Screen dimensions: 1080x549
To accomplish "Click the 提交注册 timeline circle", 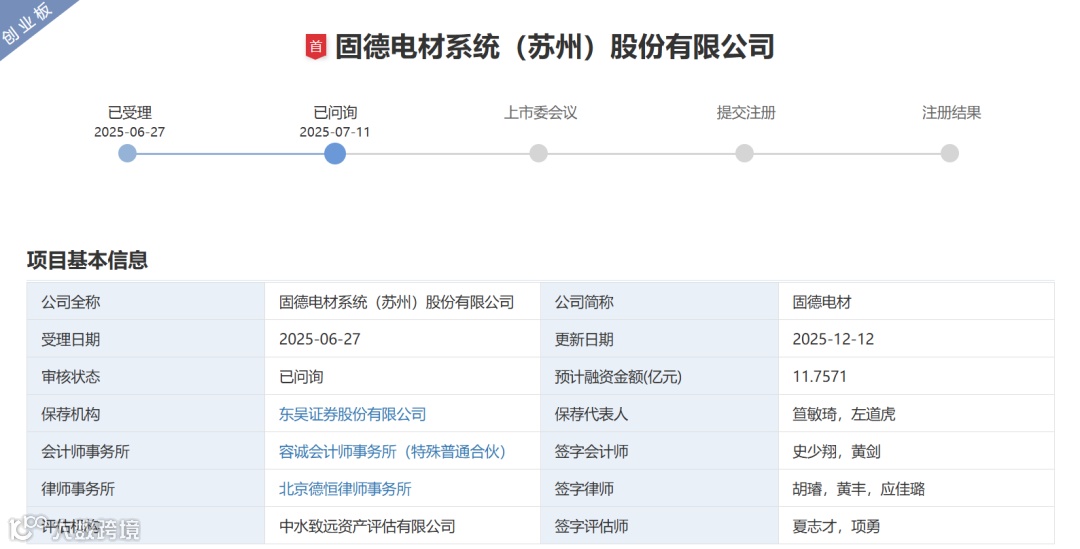I will tap(744, 153).
